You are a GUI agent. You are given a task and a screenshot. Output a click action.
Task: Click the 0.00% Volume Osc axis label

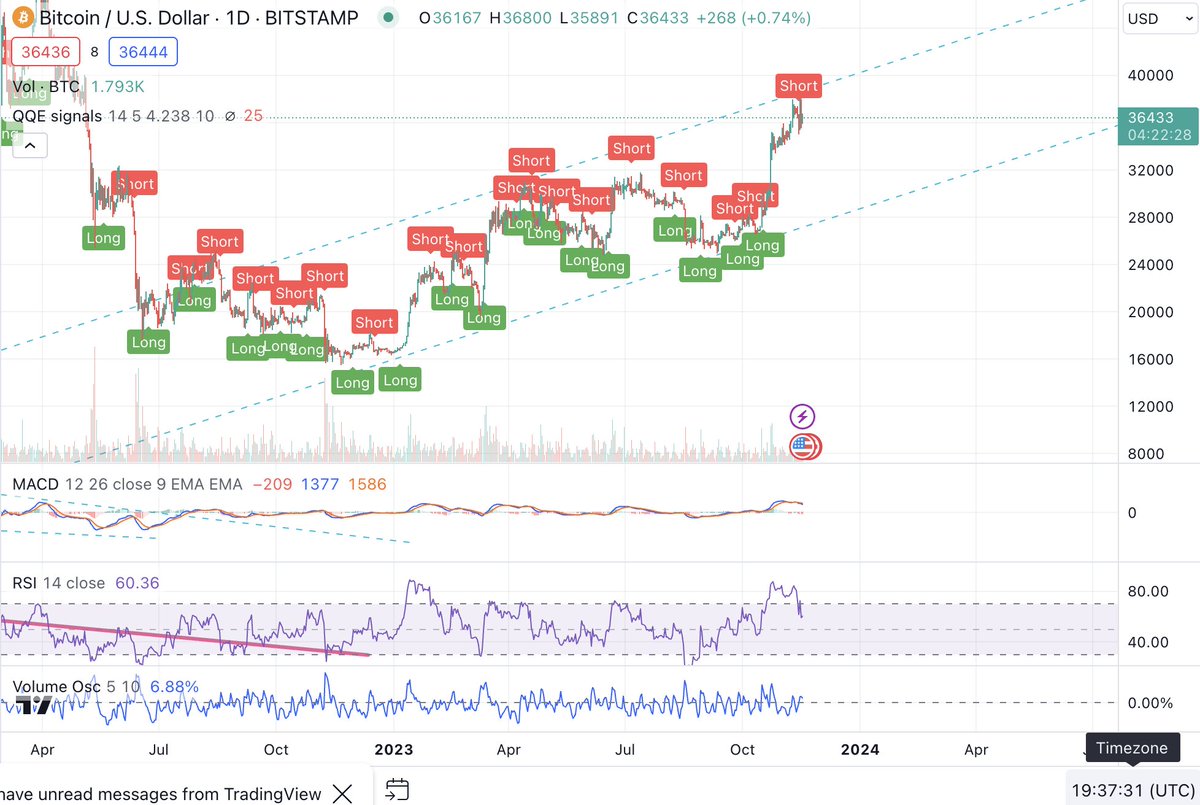tap(1150, 703)
